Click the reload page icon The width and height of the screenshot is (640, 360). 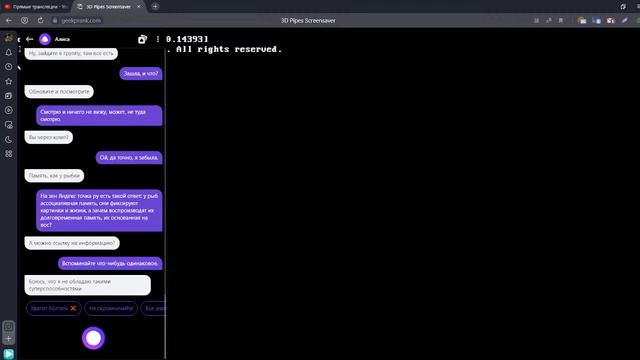pos(40,20)
